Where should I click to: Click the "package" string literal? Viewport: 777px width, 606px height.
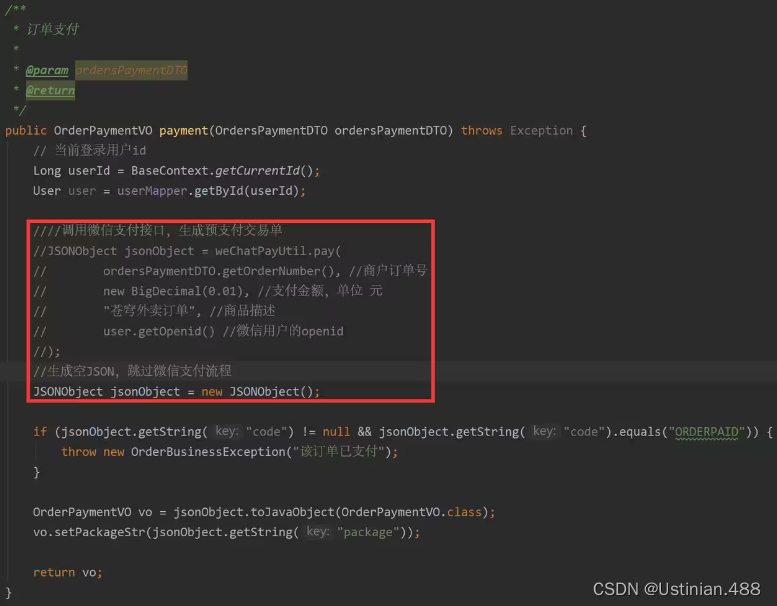point(368,533)
